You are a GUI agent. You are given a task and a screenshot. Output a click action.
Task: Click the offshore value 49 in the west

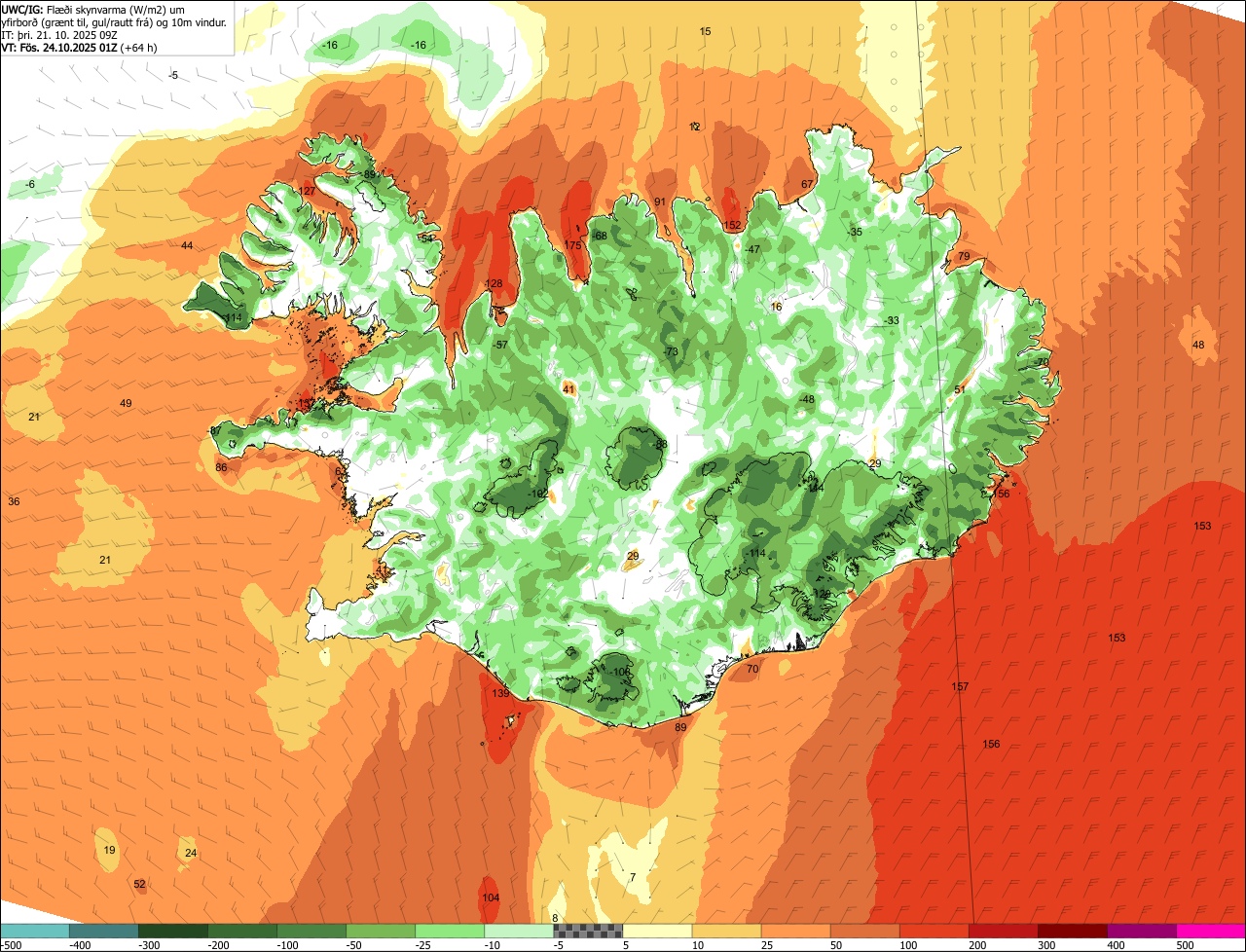tap(126, 403)
